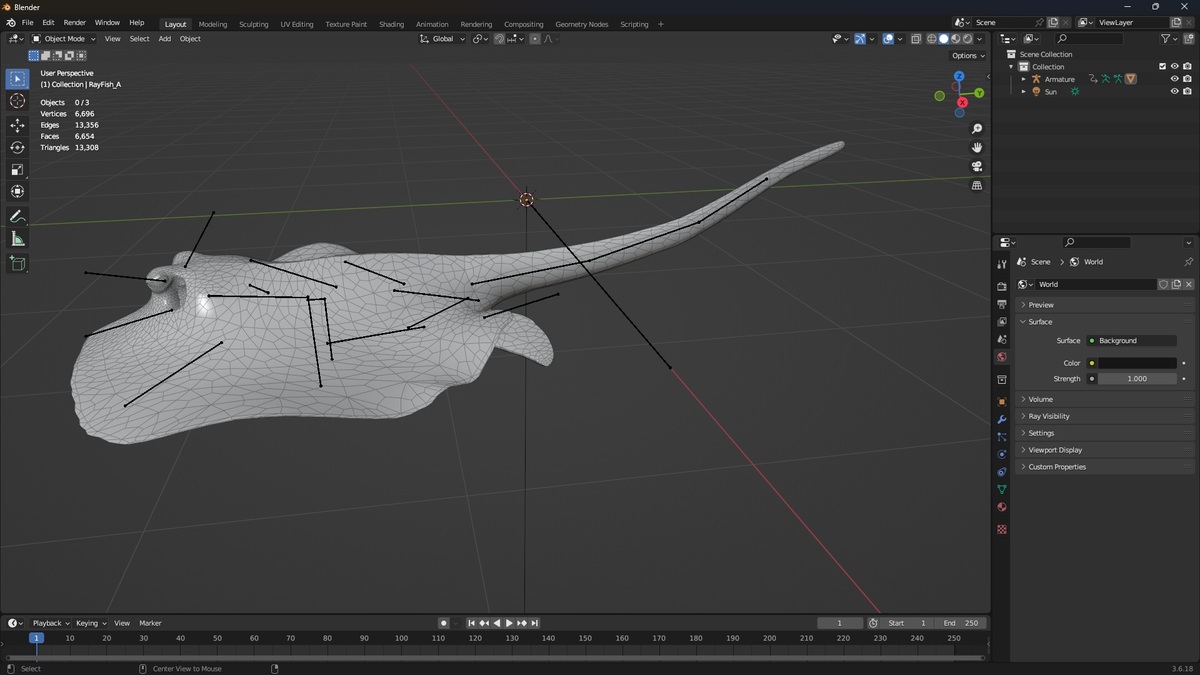
Task: Choose the Scale tool
Action: 17,169
